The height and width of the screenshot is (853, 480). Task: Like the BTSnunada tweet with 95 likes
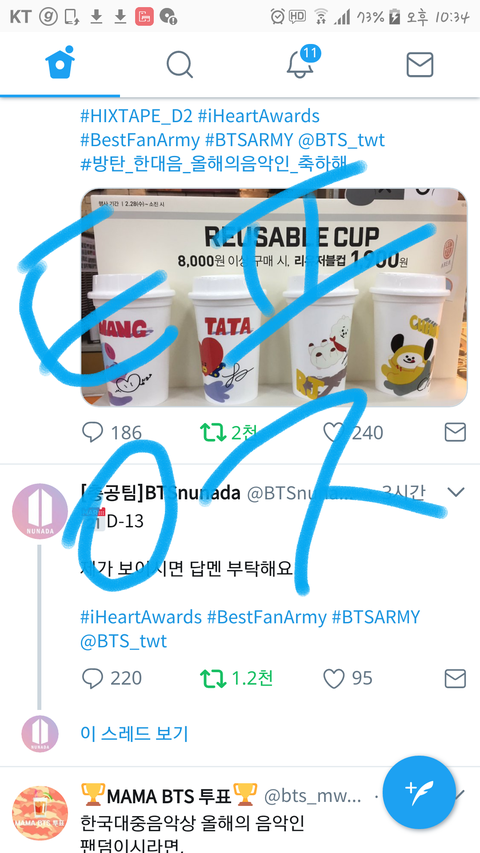334,678
